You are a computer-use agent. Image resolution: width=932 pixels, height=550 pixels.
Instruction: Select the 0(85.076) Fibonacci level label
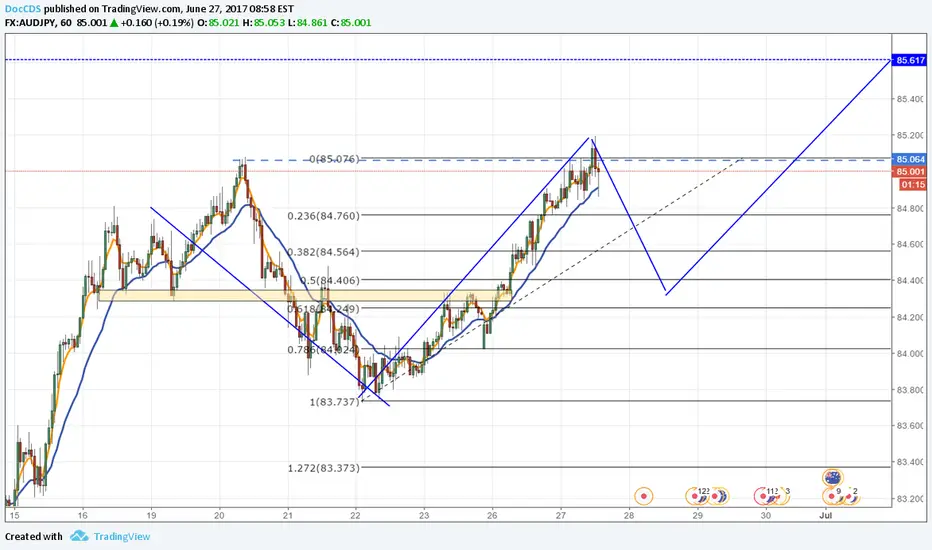[334, 159]
